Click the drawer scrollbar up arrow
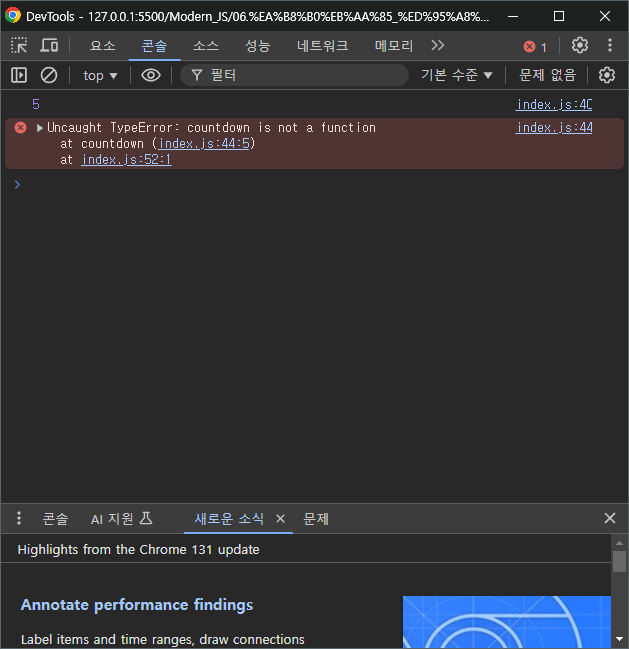629x649 pixels. coord(619,543)
